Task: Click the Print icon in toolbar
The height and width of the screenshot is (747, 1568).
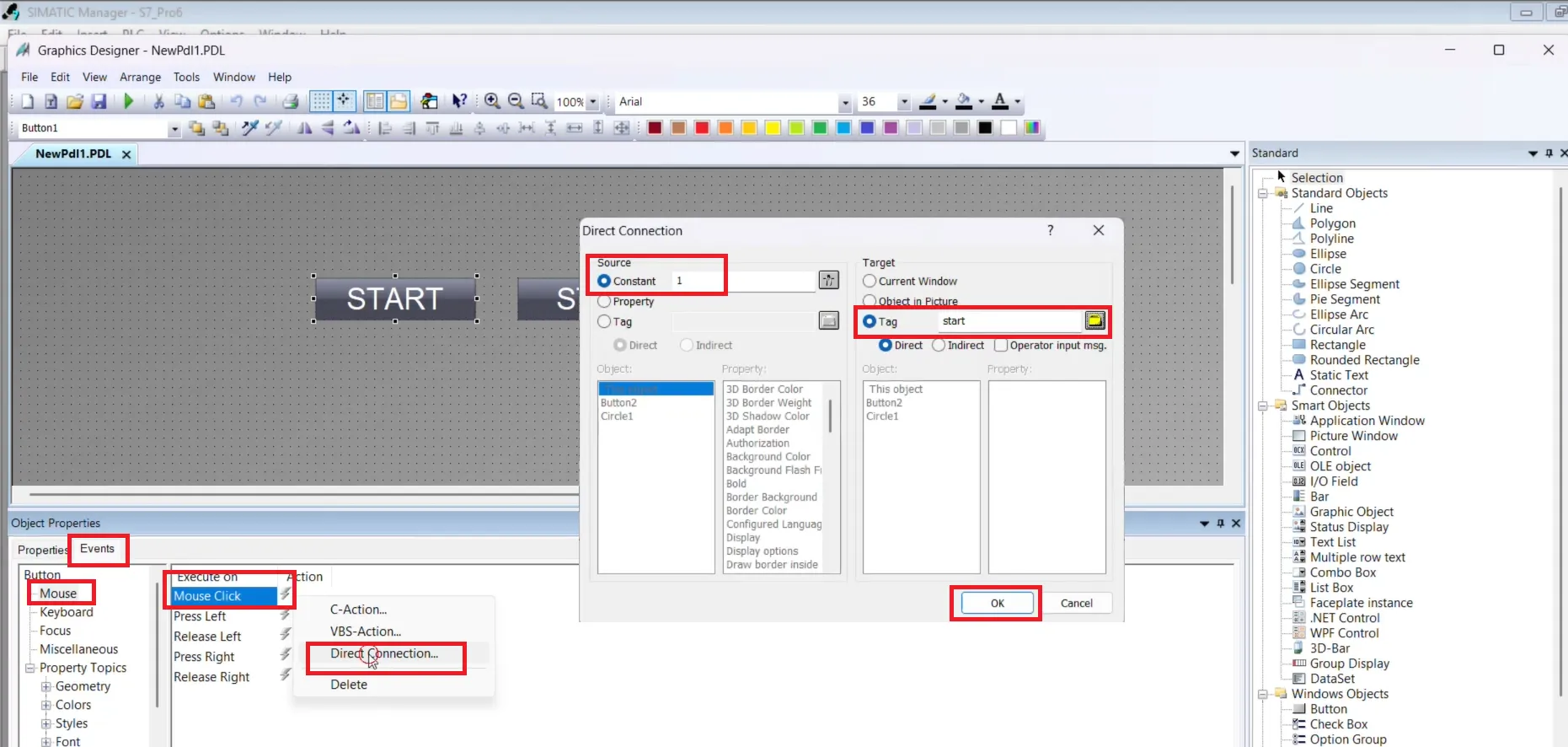Action: (x=291, y=101)
